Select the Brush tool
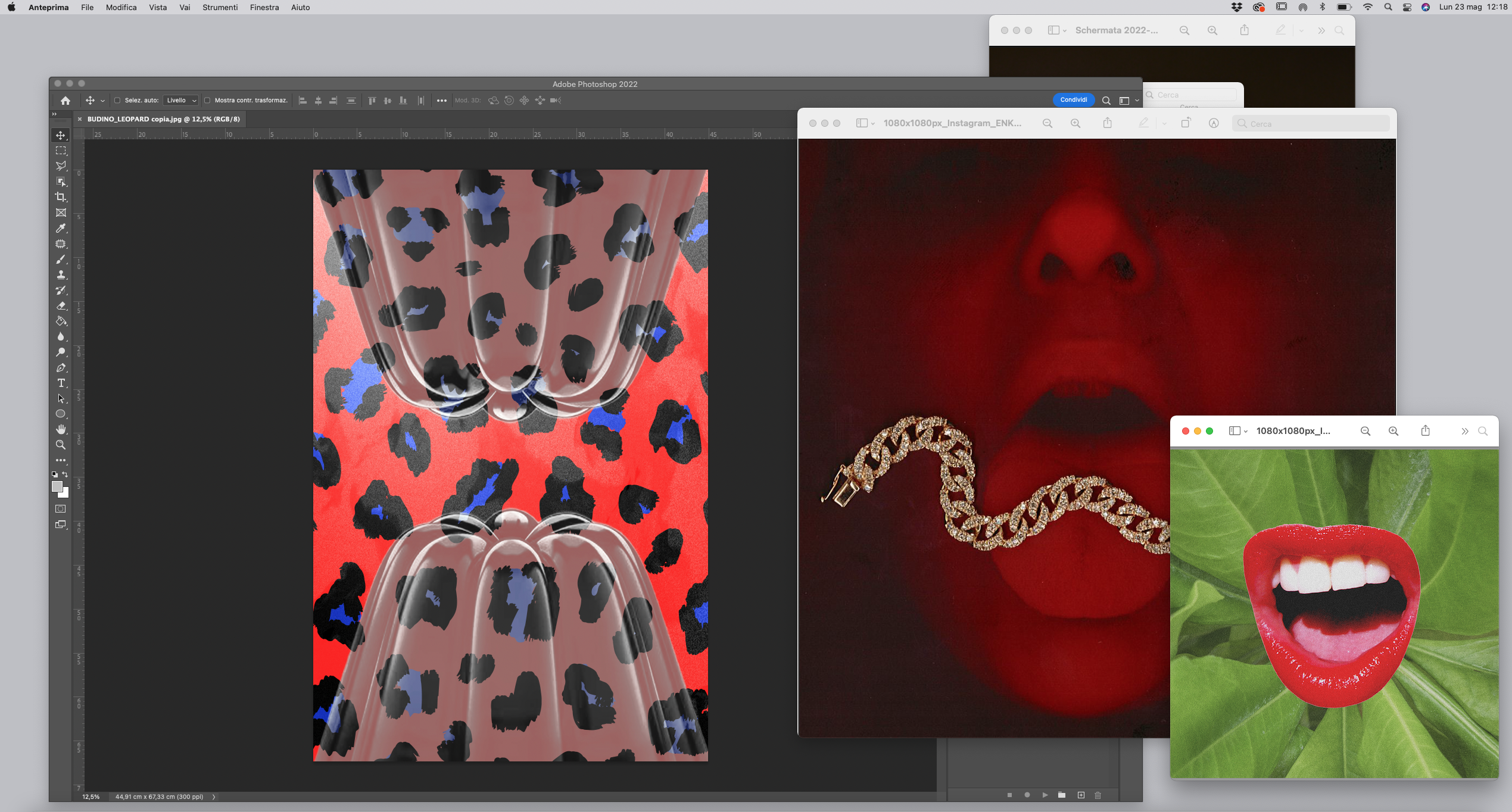The width and height of the screenshot is (1512, 812). point(61,260)
